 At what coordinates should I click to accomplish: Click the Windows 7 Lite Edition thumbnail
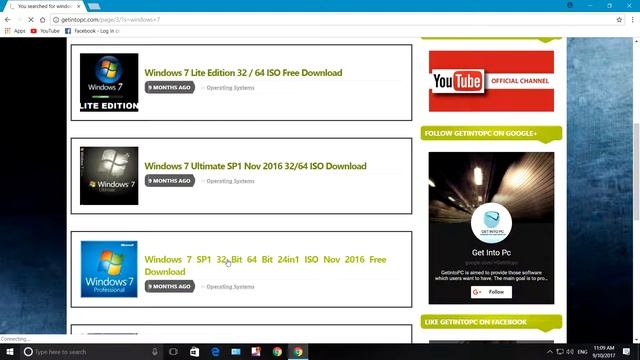tap(109, 82)
